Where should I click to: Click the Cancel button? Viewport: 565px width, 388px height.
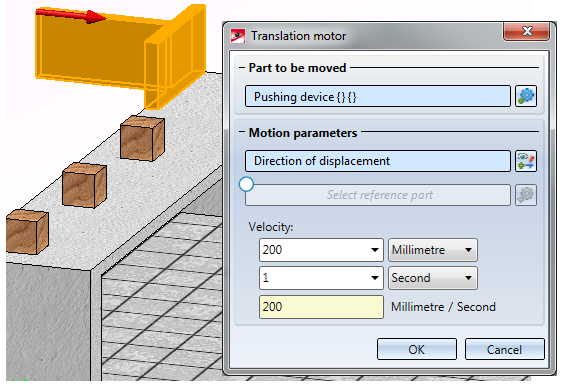[x=504, y=349]
